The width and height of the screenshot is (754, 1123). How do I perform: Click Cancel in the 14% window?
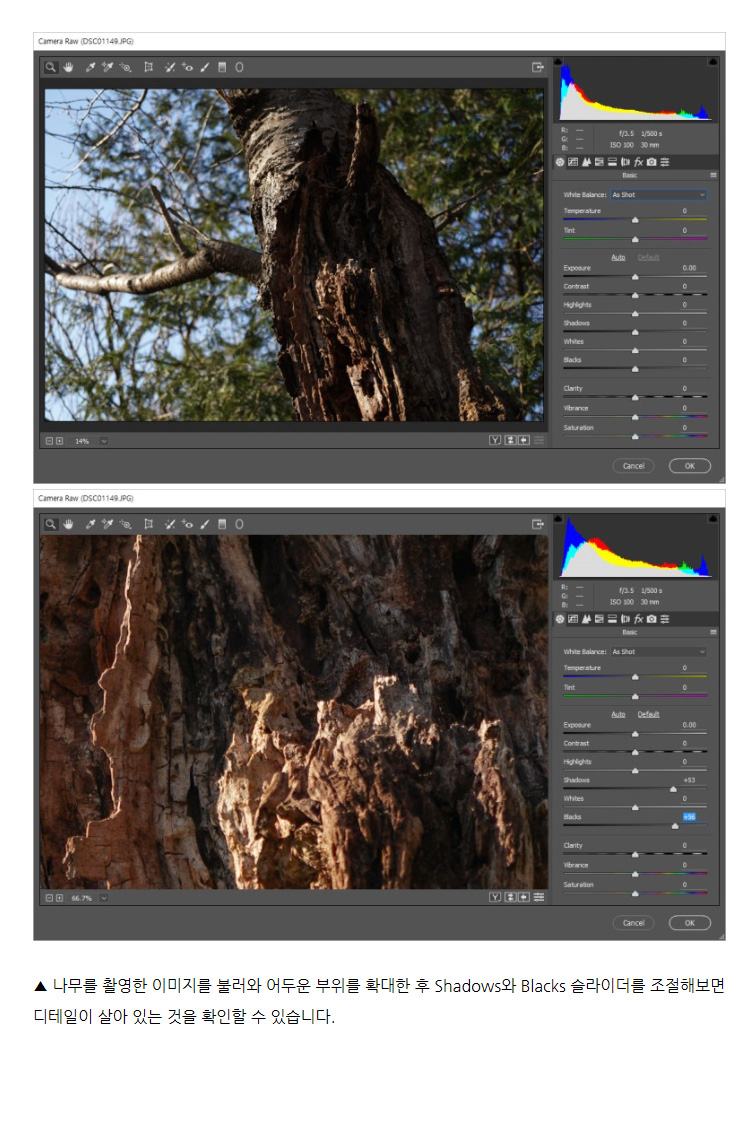click(x=634, y=466)
